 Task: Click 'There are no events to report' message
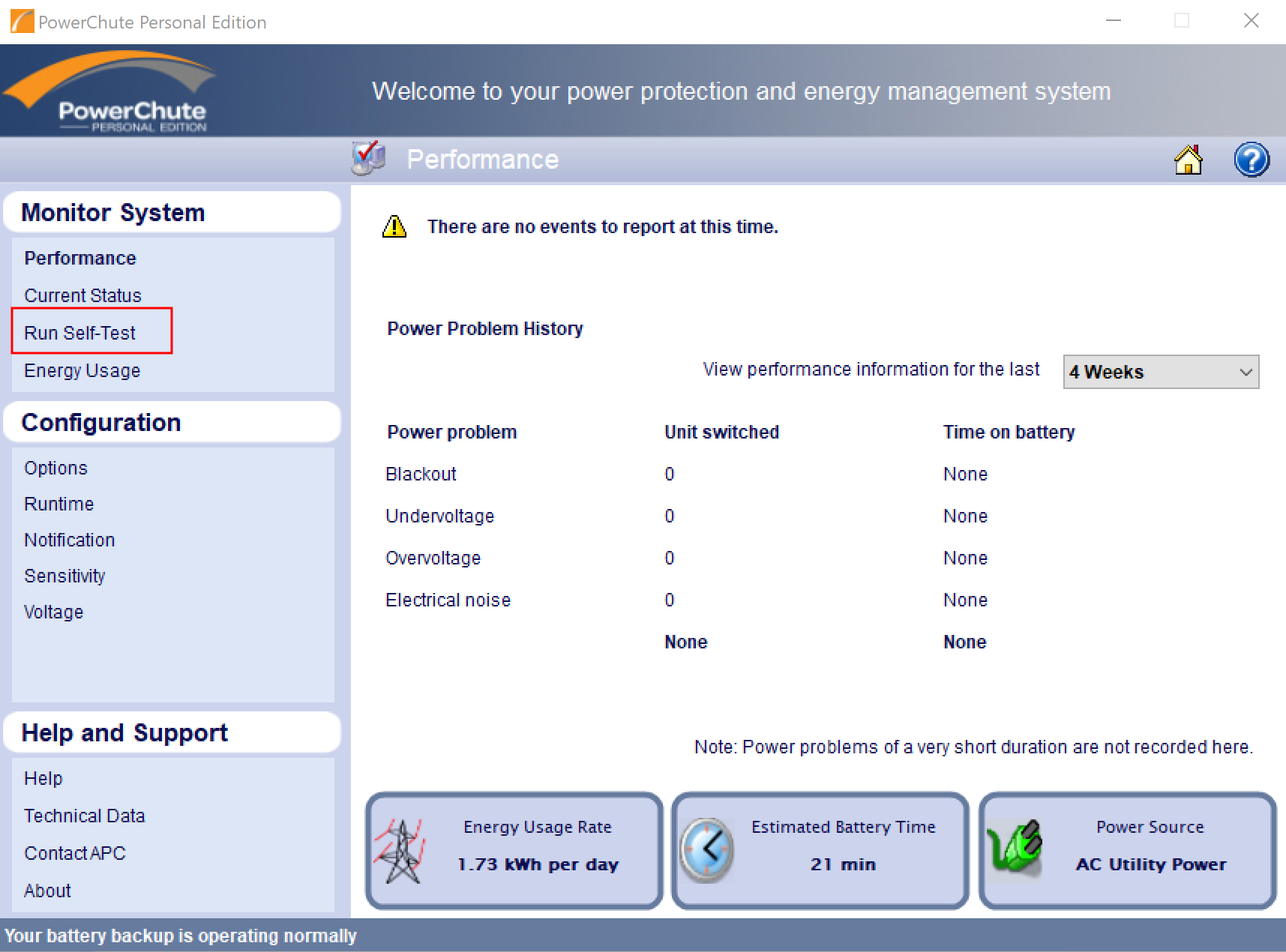[x=603, y=226]
